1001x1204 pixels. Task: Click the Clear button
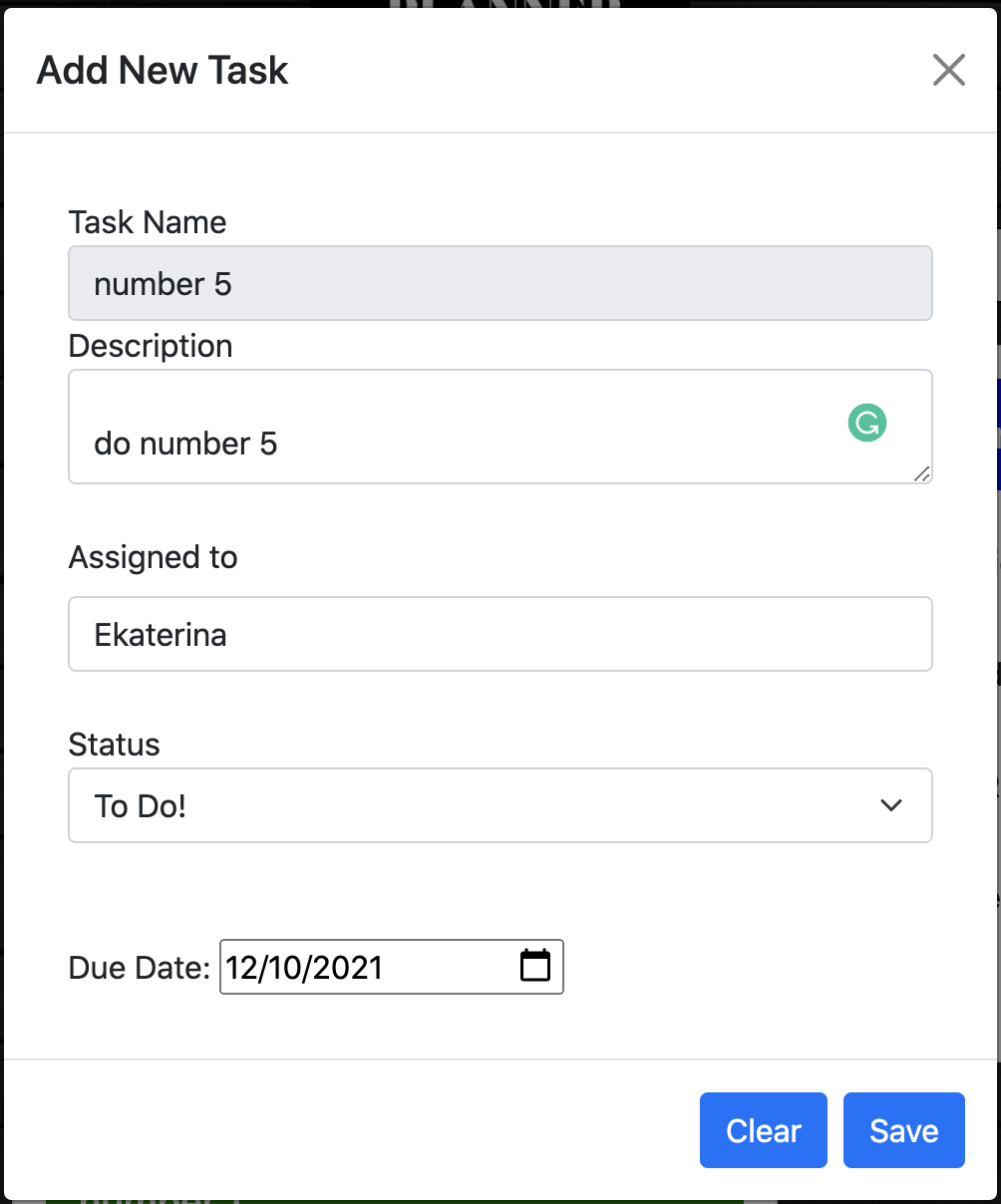[764, 1130]
